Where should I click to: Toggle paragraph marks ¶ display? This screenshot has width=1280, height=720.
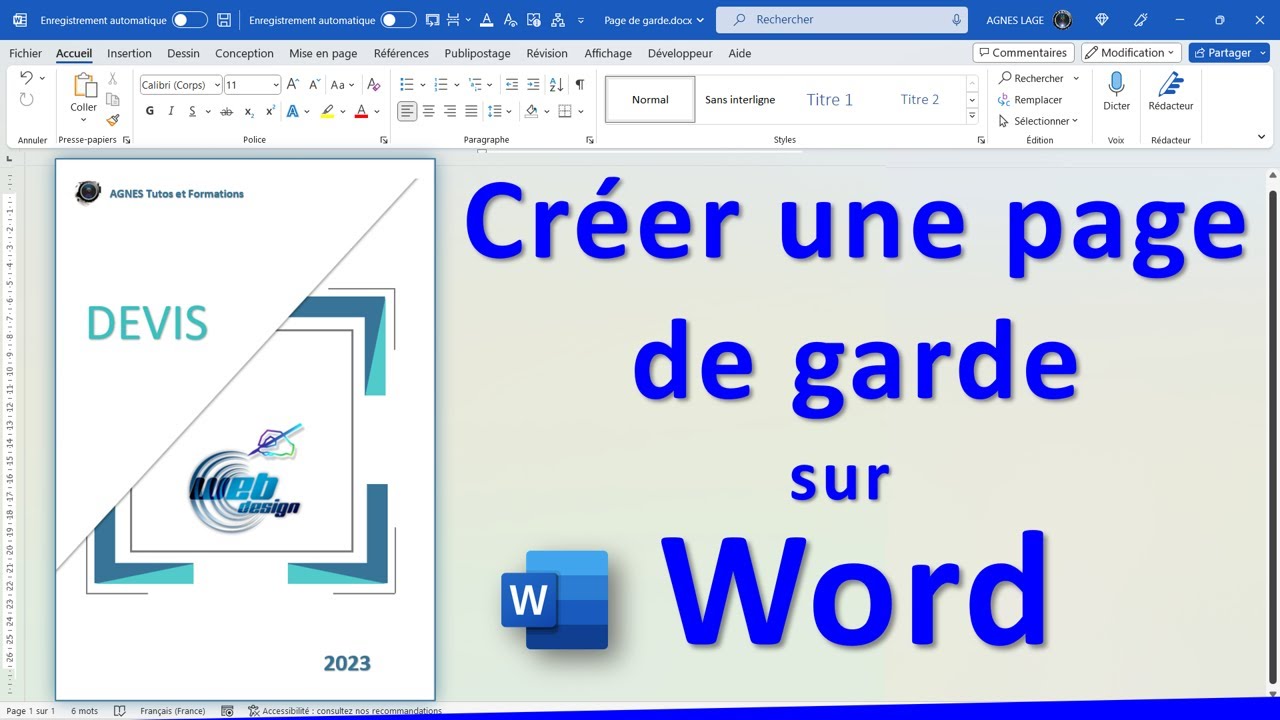(x=579, y=85)
